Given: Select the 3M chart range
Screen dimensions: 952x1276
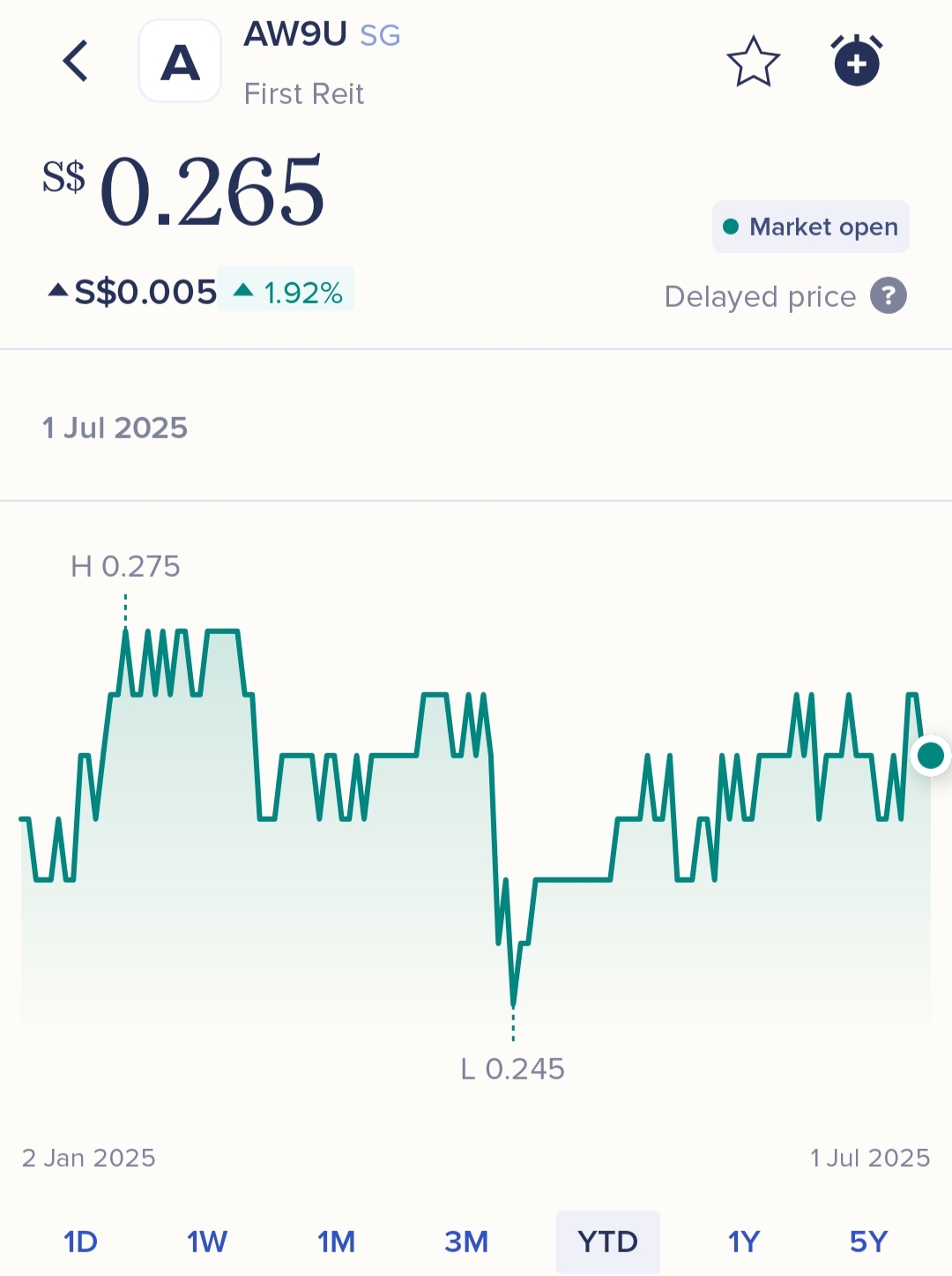Looking at the screenshot, I should tap(466, 1242).
